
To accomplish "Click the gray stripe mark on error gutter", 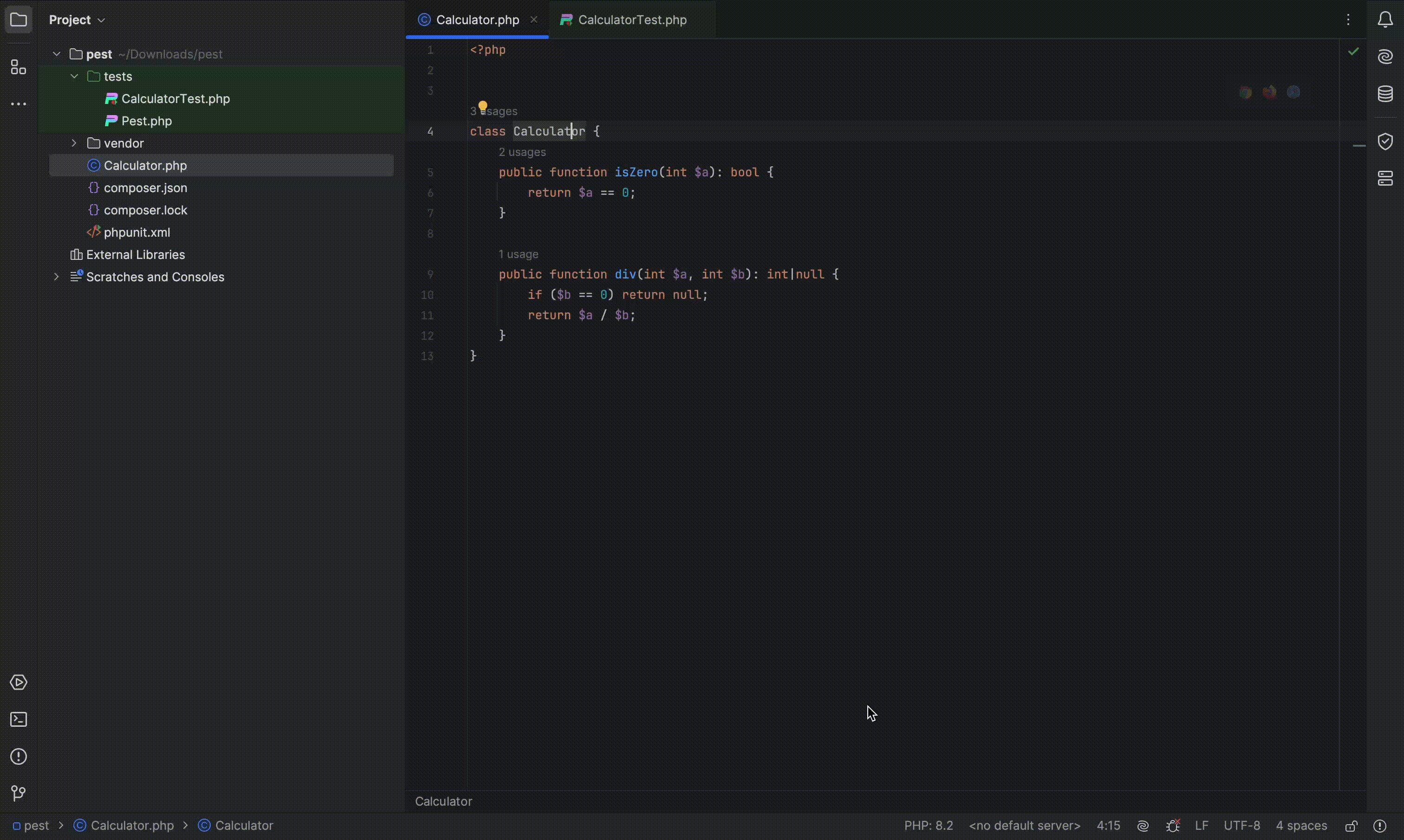I will pyautogui.click(x=1359, y=147).
